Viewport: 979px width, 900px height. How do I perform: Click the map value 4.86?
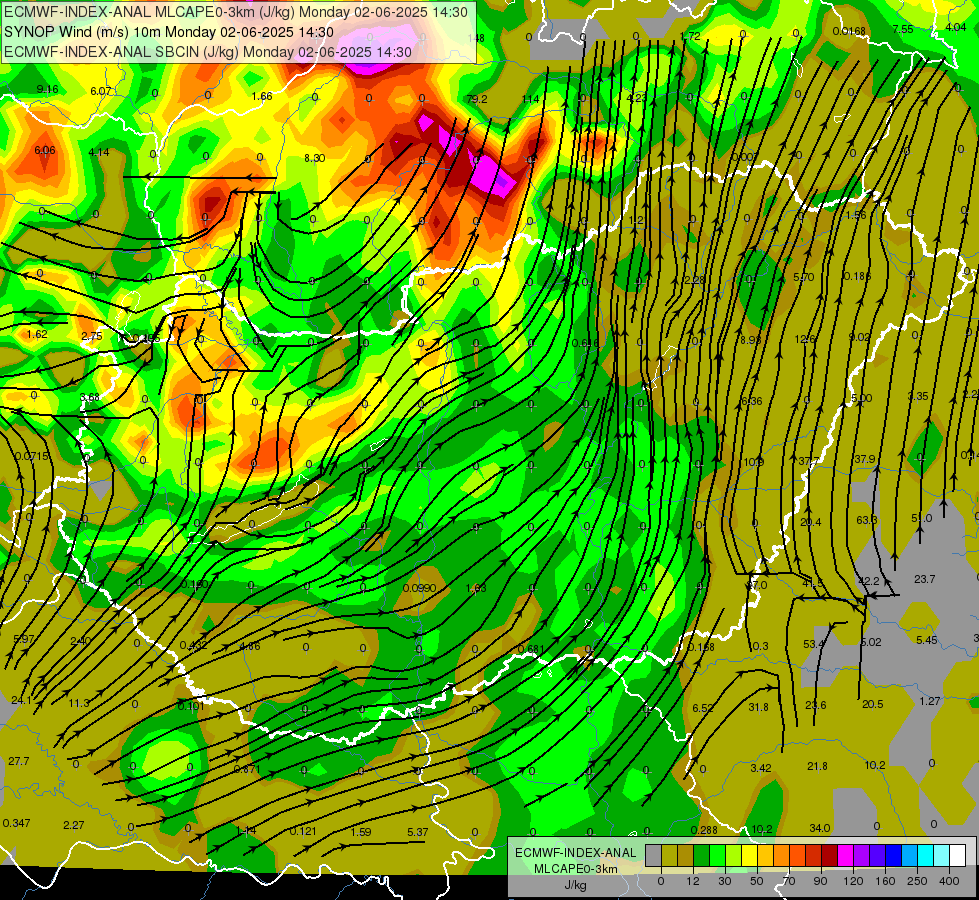click(x=250, y=646)
